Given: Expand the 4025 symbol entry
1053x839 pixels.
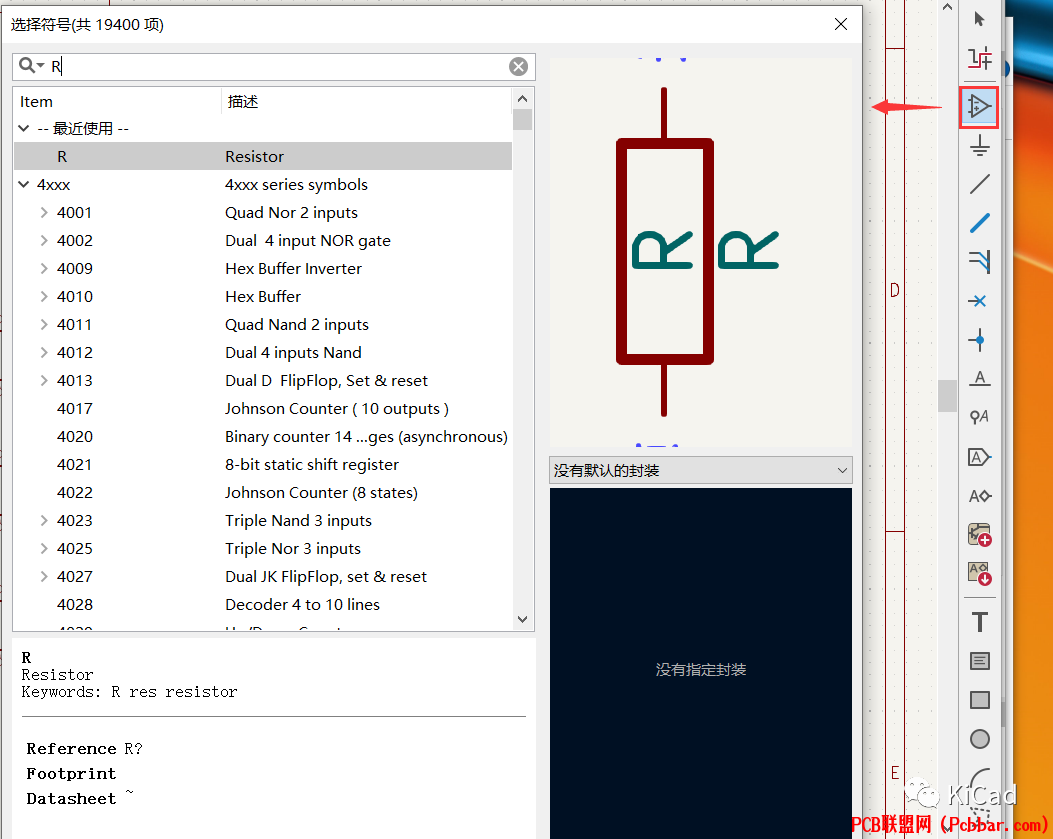Looking at the screenshot, I should tap(44, 548).
